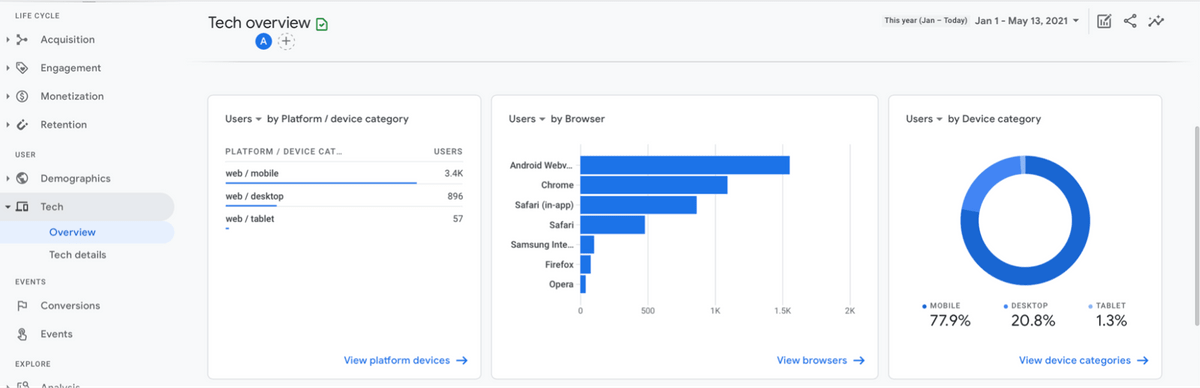Expand the Retention section
The width and height of the screenshot is (1200, 388).
[x=8, y=125]
